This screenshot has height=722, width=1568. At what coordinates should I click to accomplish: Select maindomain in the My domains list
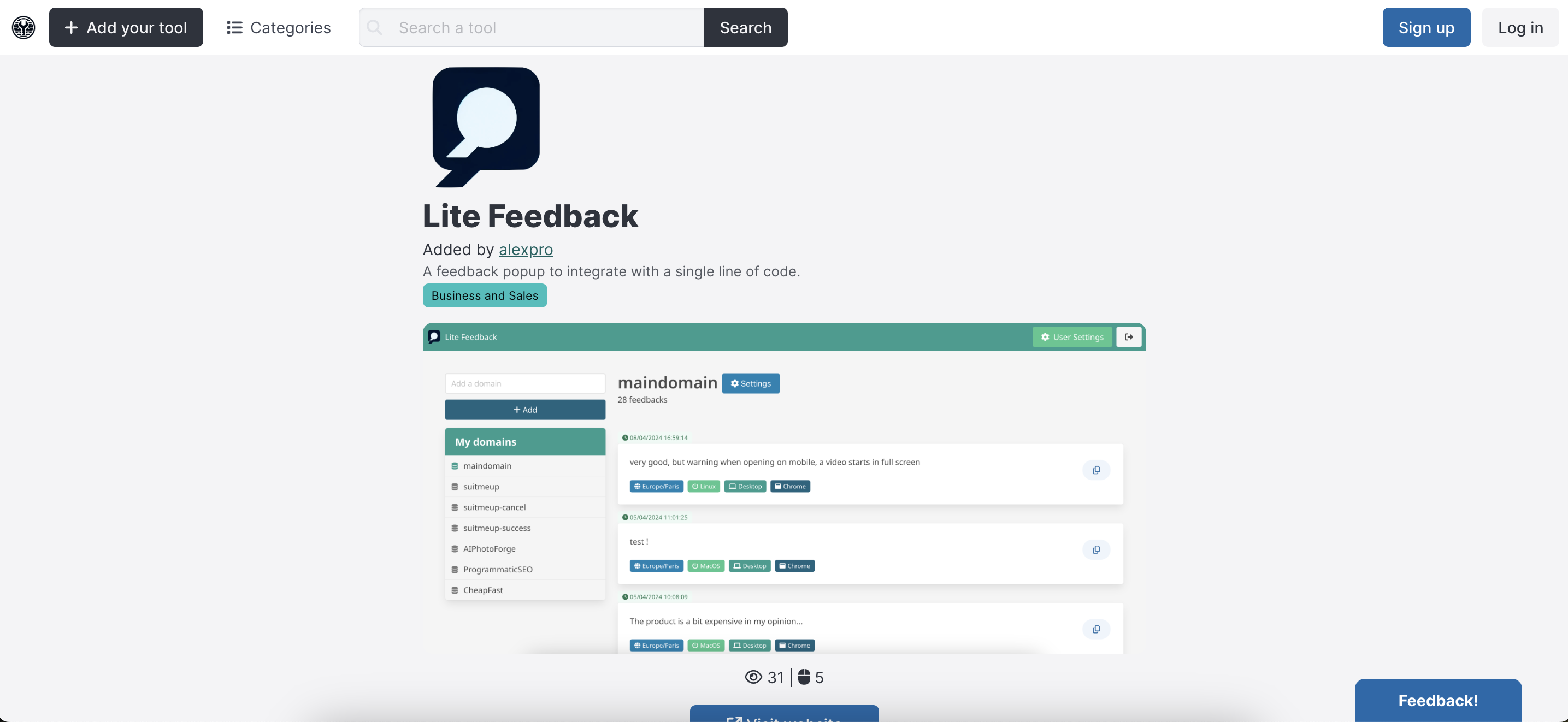pyautogui.click(x=524, y=466)
